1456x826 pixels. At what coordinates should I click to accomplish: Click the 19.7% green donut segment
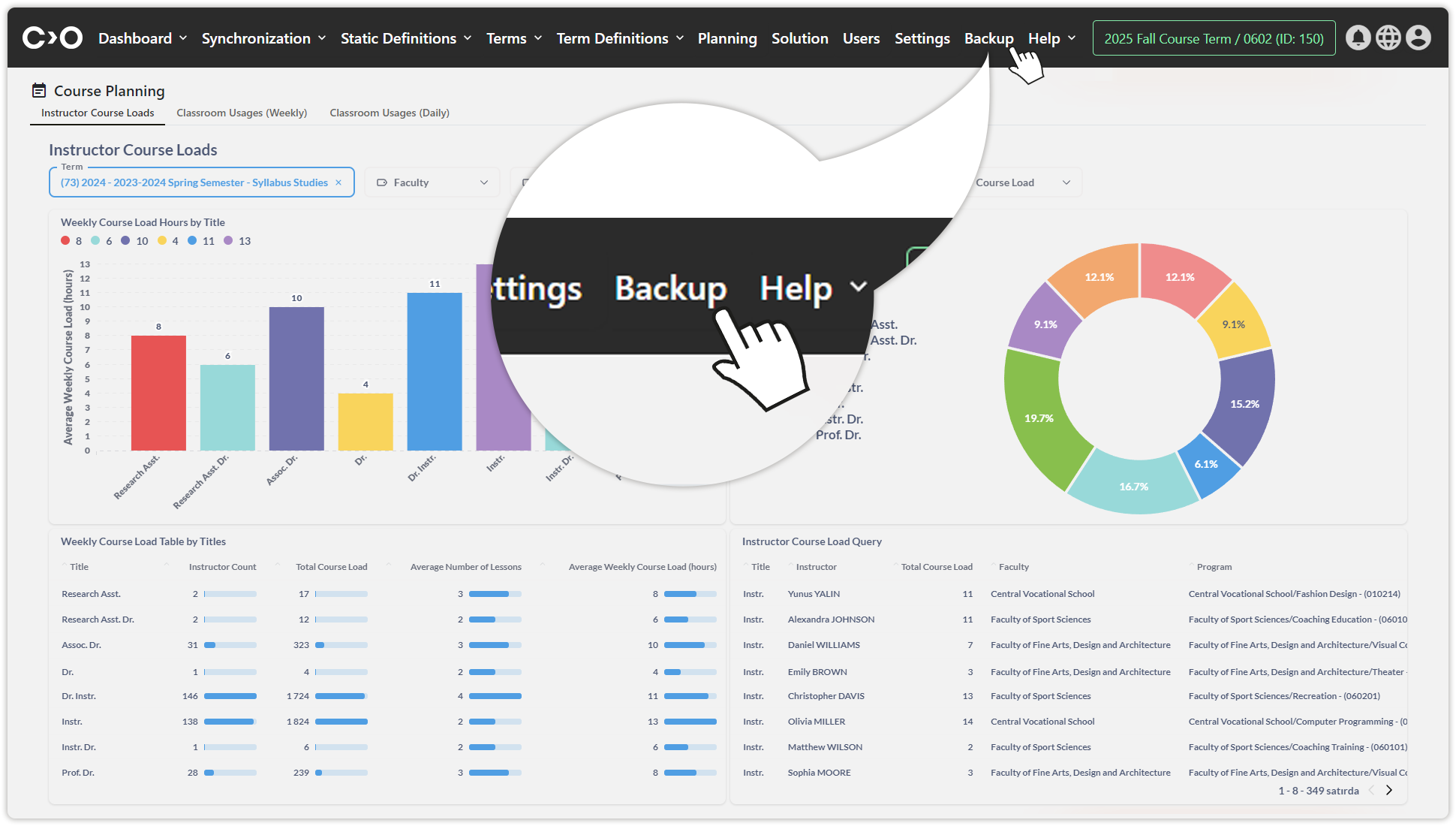(x=1038, y=418)
